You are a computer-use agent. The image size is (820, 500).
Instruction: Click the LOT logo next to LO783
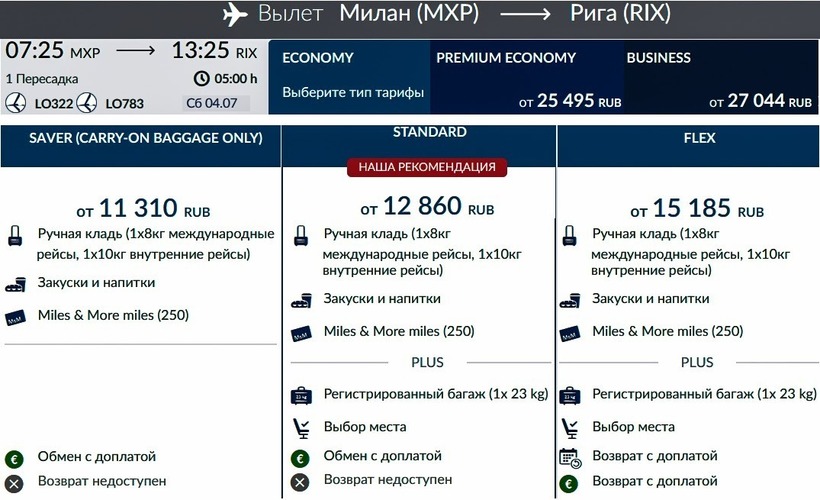coord(88,102)
